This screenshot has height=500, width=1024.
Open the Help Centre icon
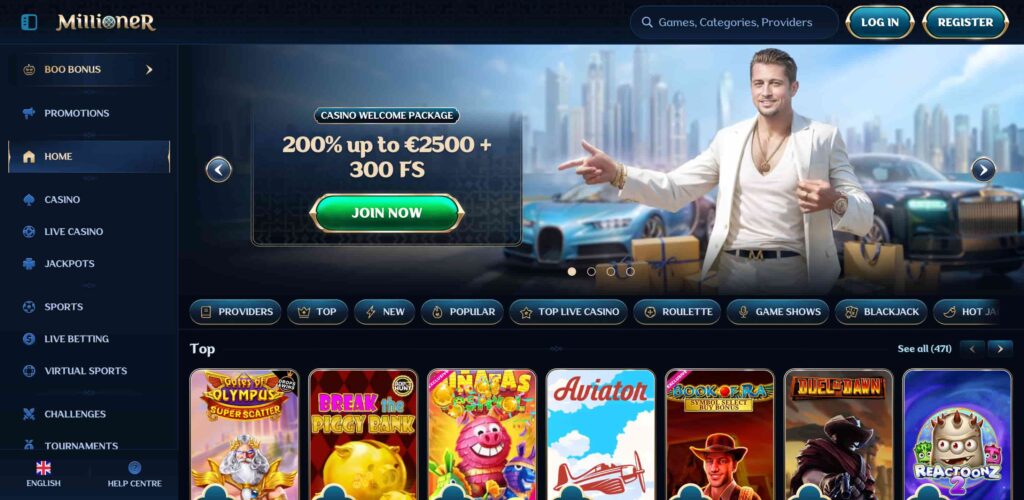point(135,467)
